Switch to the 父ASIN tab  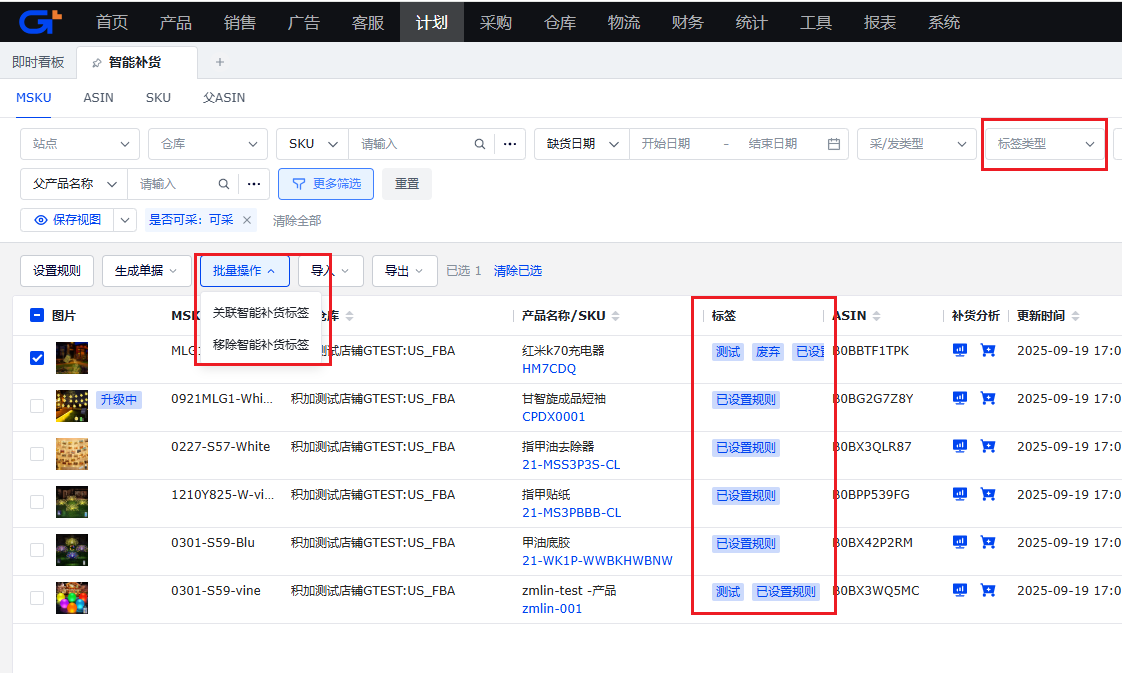(x=224, y=98)
